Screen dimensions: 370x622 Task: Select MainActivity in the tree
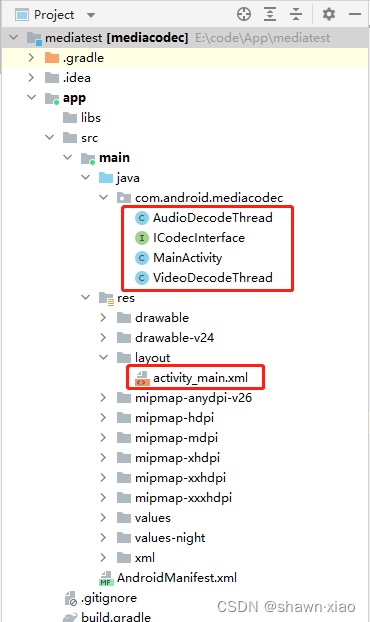[x=188, y=258]
